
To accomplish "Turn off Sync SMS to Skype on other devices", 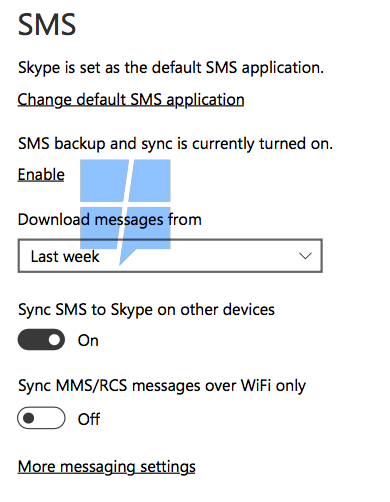I will tap(41, 340).
